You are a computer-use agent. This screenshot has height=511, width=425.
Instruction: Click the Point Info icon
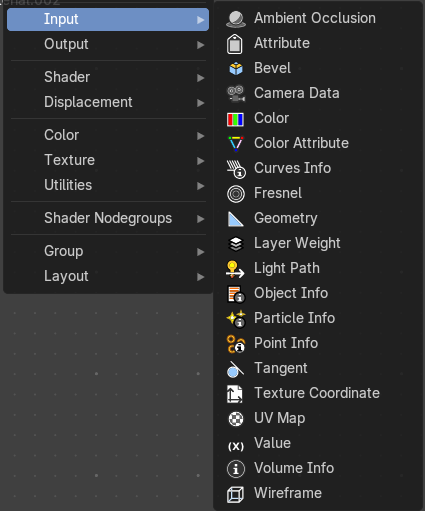[236, 344]
